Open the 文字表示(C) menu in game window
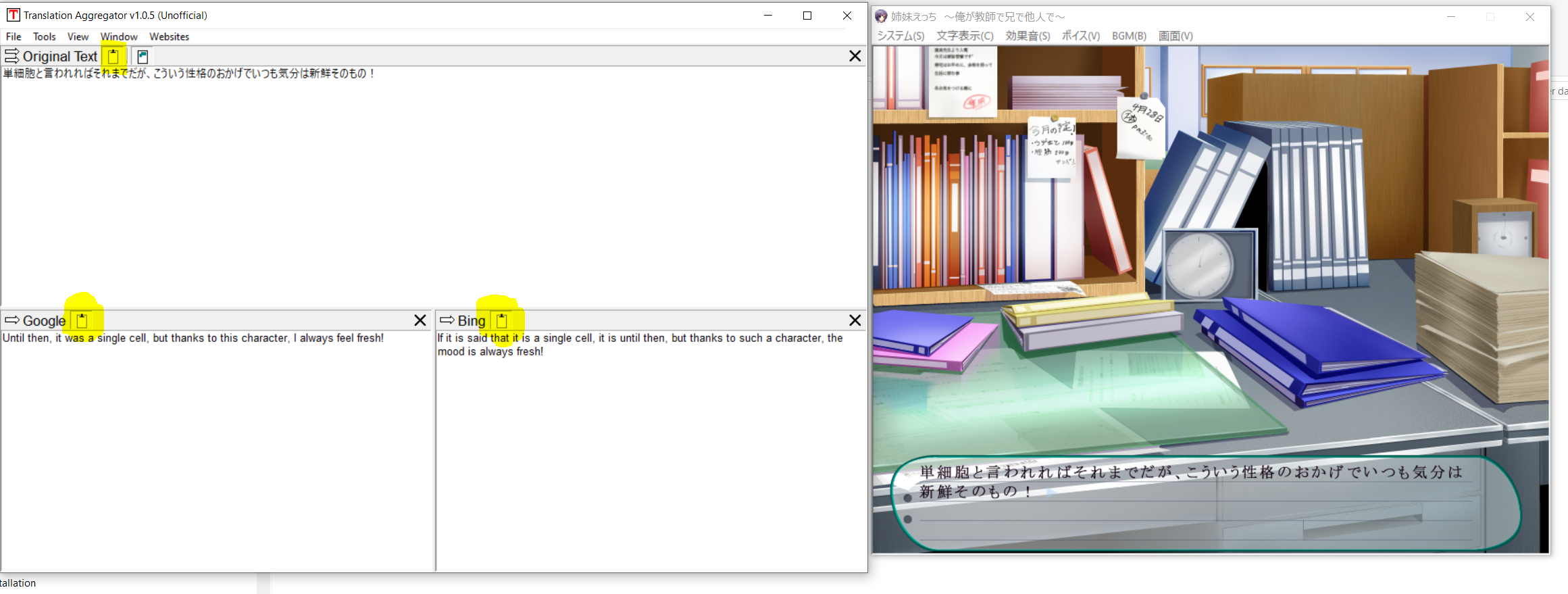Viewport: 1568px width, 594px height. click(x=965, y=36)
